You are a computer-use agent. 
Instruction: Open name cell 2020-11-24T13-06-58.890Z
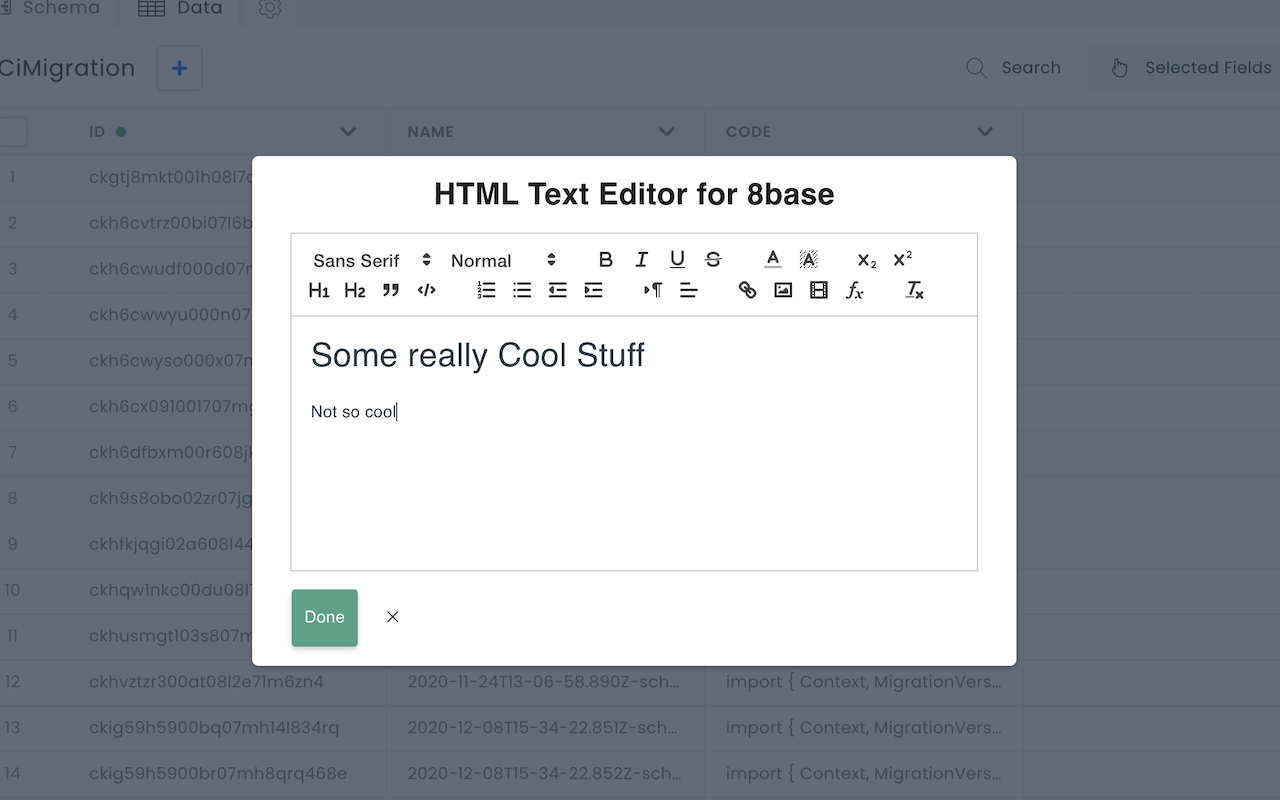click(545, 682)
